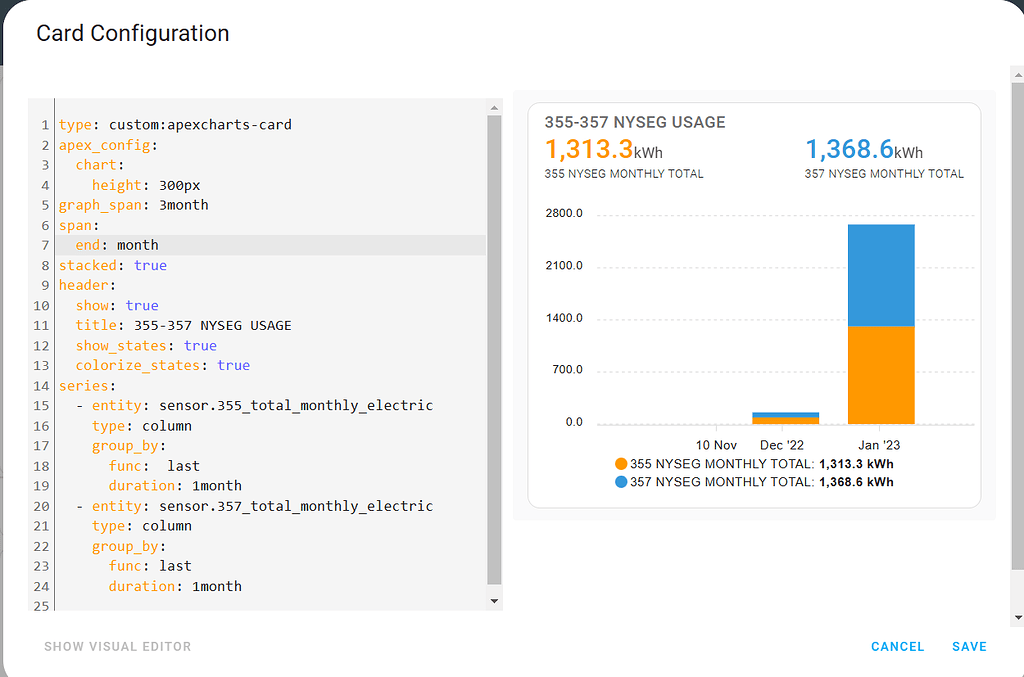
Task: Click the title line '355-357 NYSEG USAGE' in YAML
Action: point(184,325)
